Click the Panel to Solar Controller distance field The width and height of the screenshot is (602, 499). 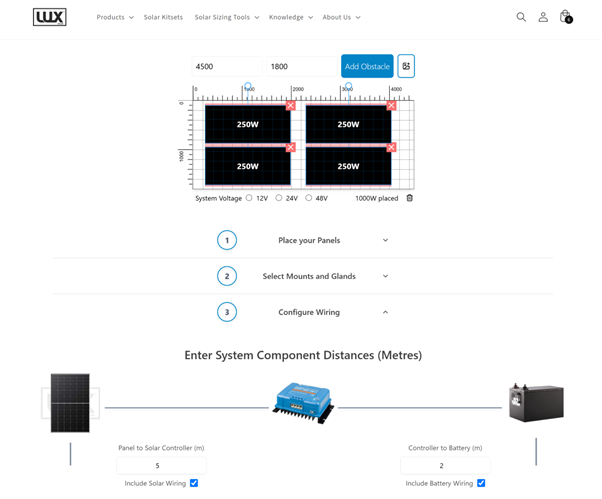(x=161, y=466)
